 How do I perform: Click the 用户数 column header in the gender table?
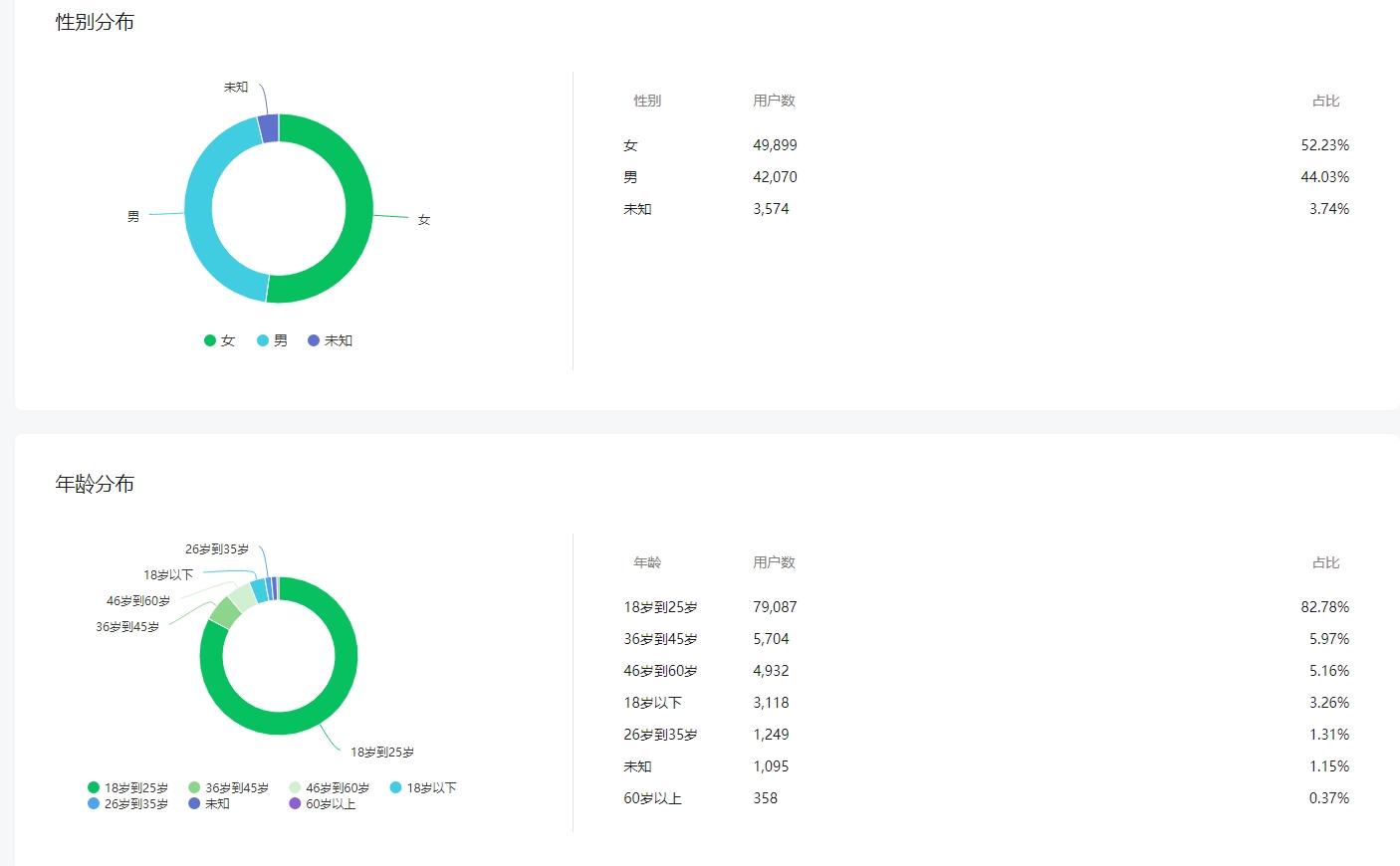click(774, 101)
